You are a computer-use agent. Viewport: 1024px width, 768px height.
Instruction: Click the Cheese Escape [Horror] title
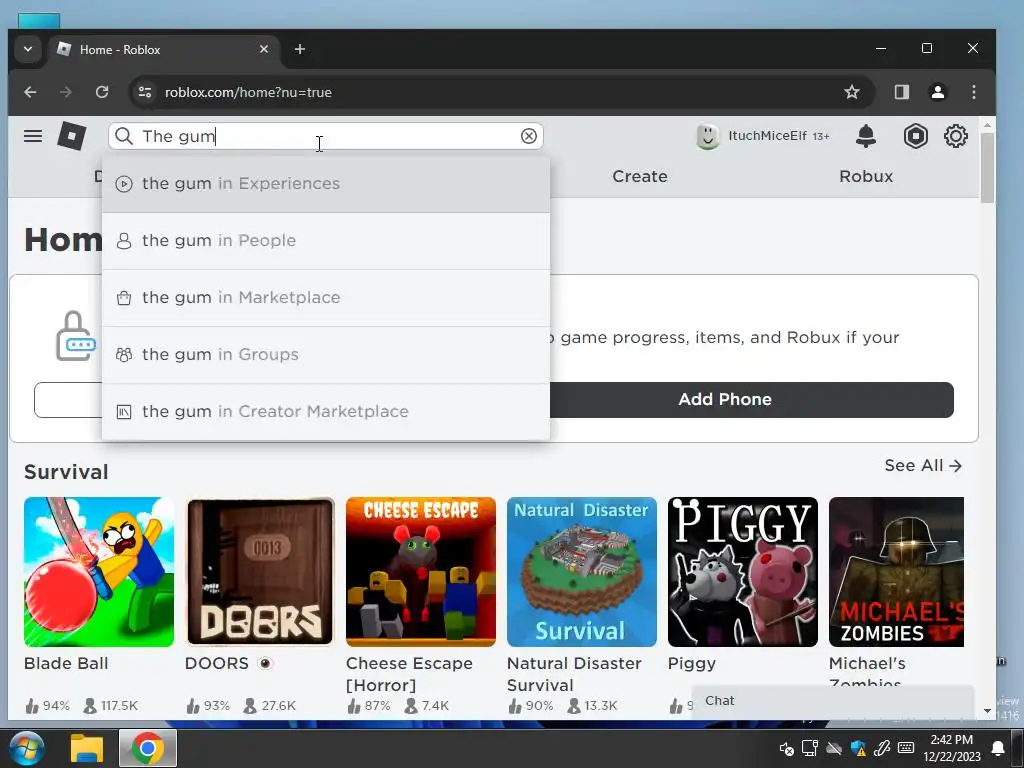tap(409, 674)
